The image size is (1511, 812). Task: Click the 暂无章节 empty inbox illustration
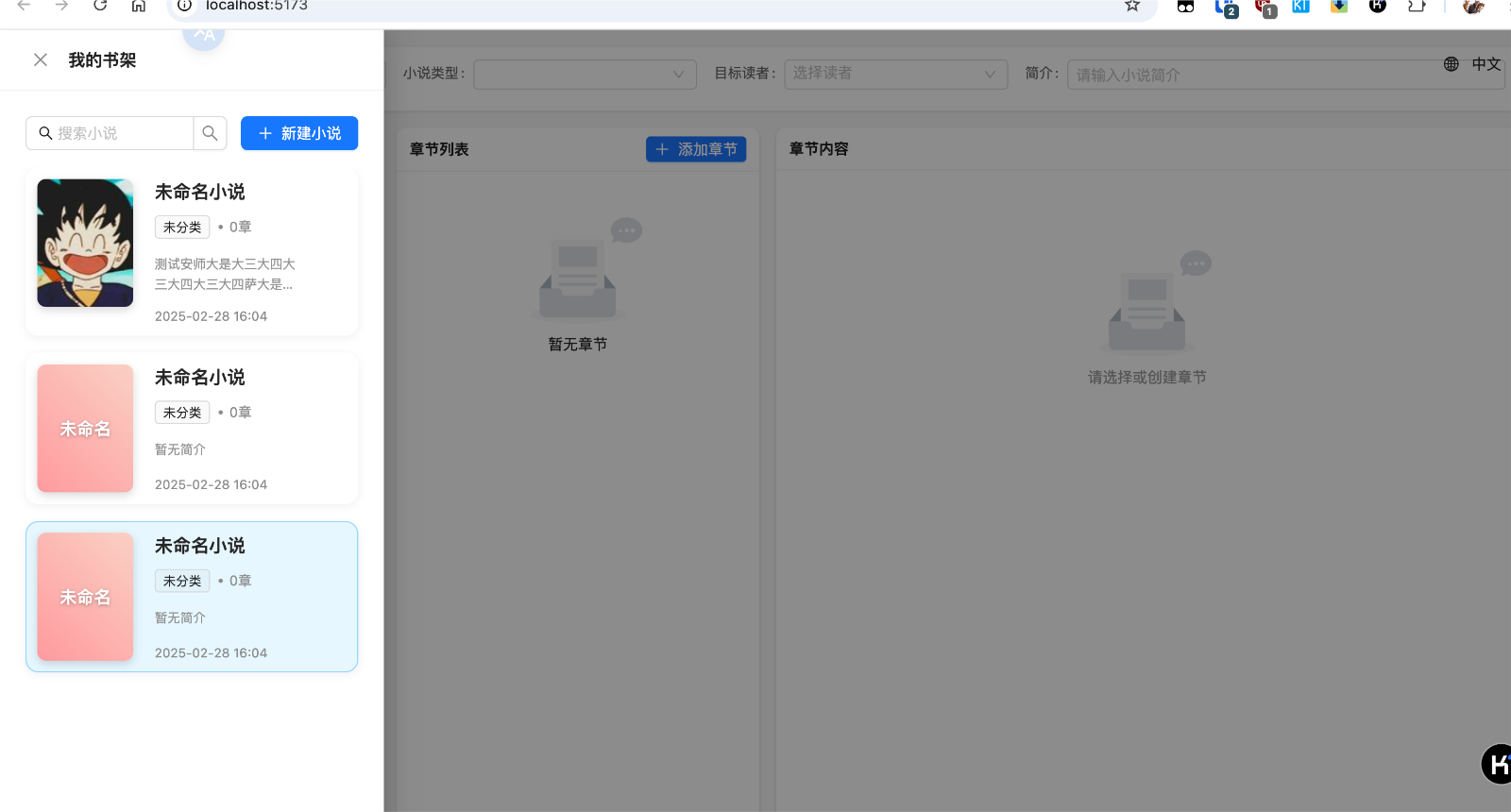[x=587, y=269]
